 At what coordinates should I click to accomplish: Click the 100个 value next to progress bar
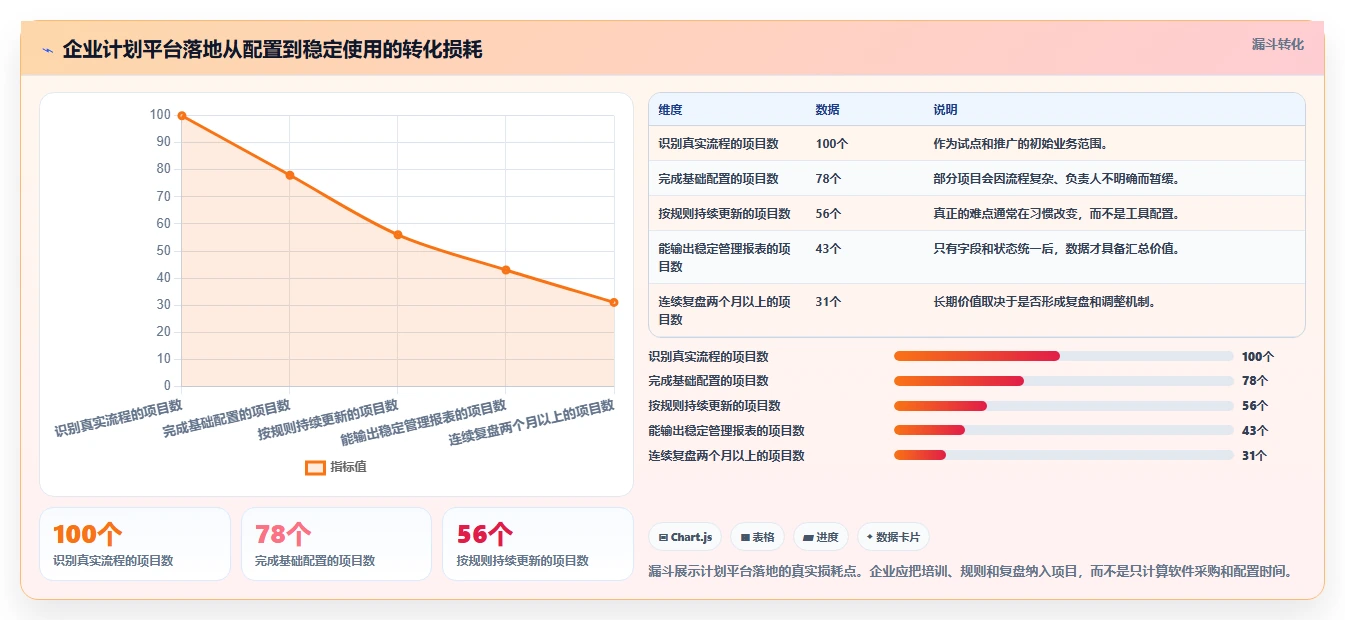pyautogui.click(x=1258, y=356)
